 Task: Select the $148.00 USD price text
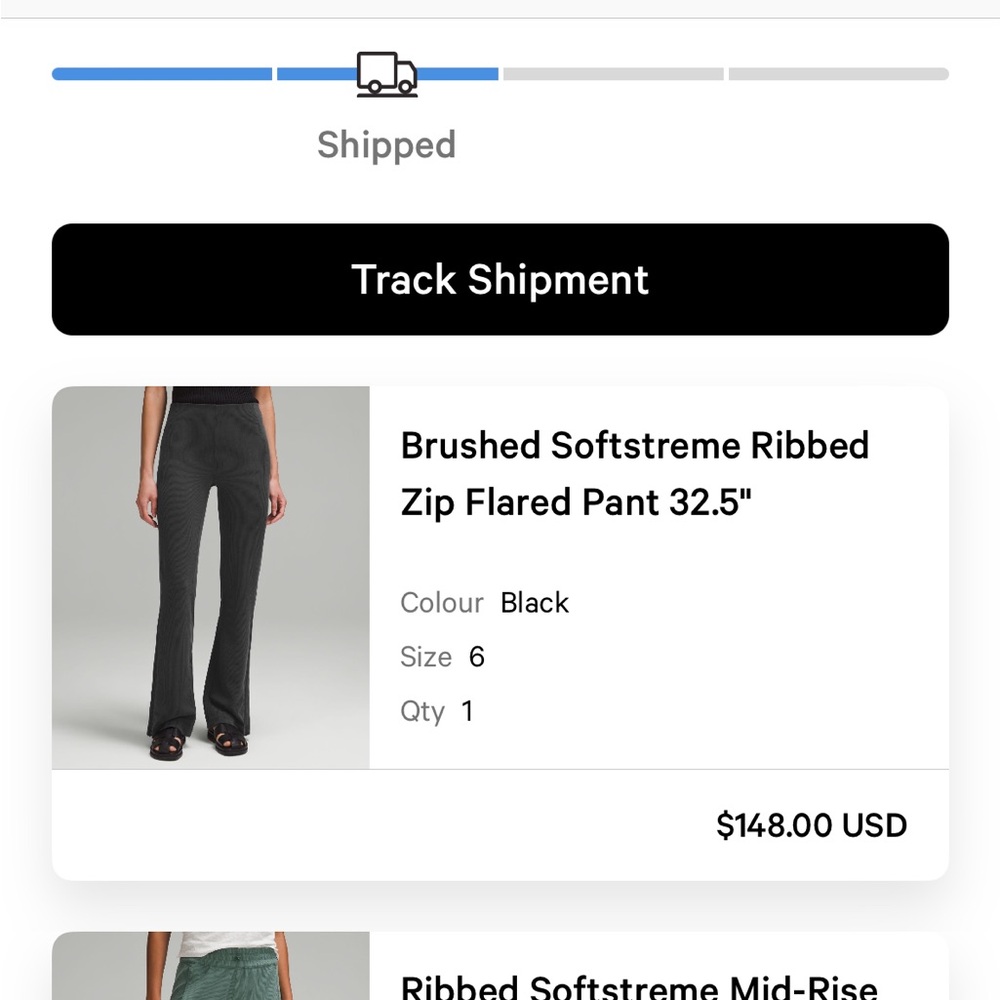coord(811,825)
